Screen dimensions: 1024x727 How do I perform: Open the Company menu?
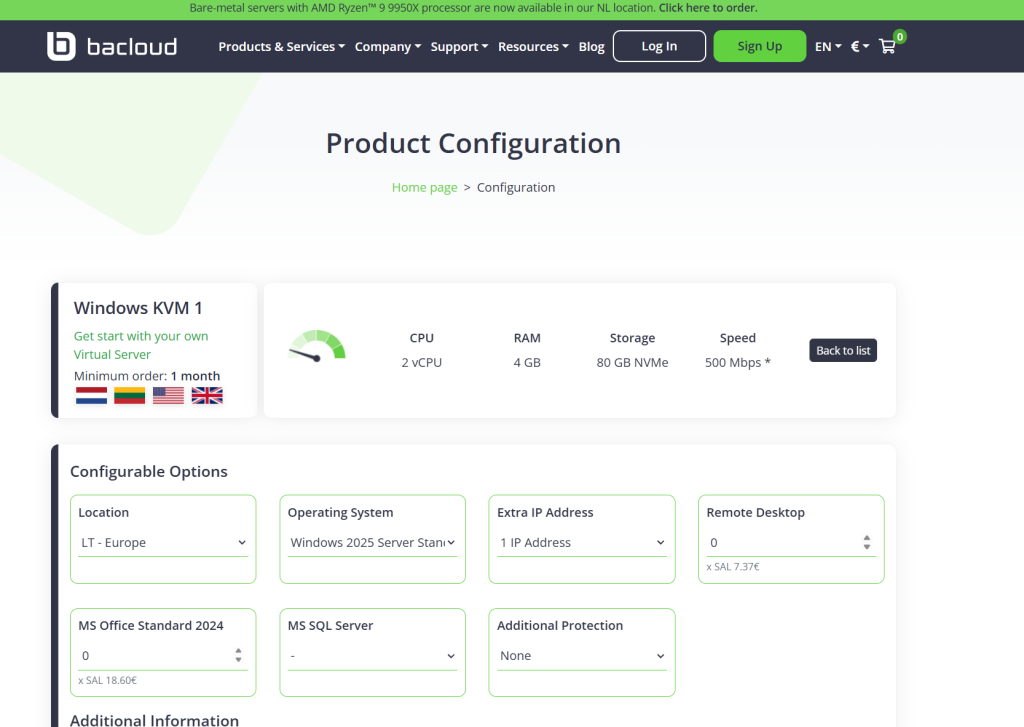pyautogui.click(x=388, y=46)
